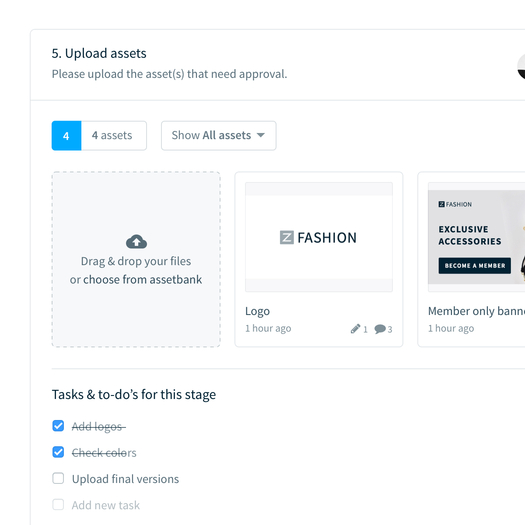The width and height of the screenshot is (525, 525).
Task: Click the Add new task text field
Action: pyautogui.click(x=106, y=505)
